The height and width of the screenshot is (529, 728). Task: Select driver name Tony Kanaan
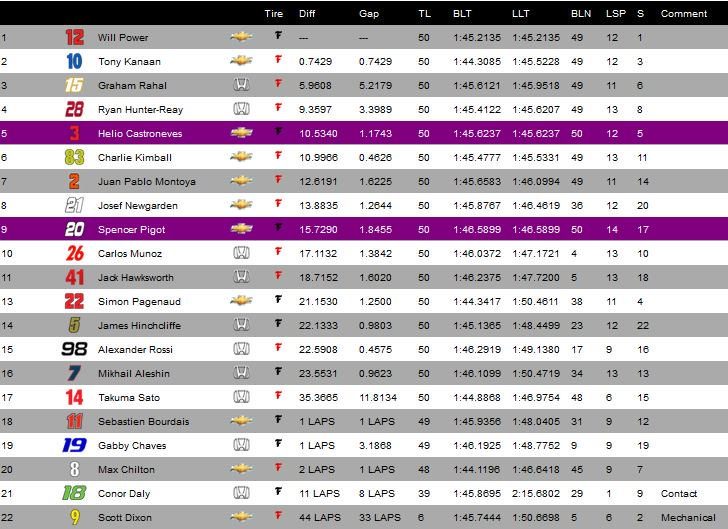130,62
